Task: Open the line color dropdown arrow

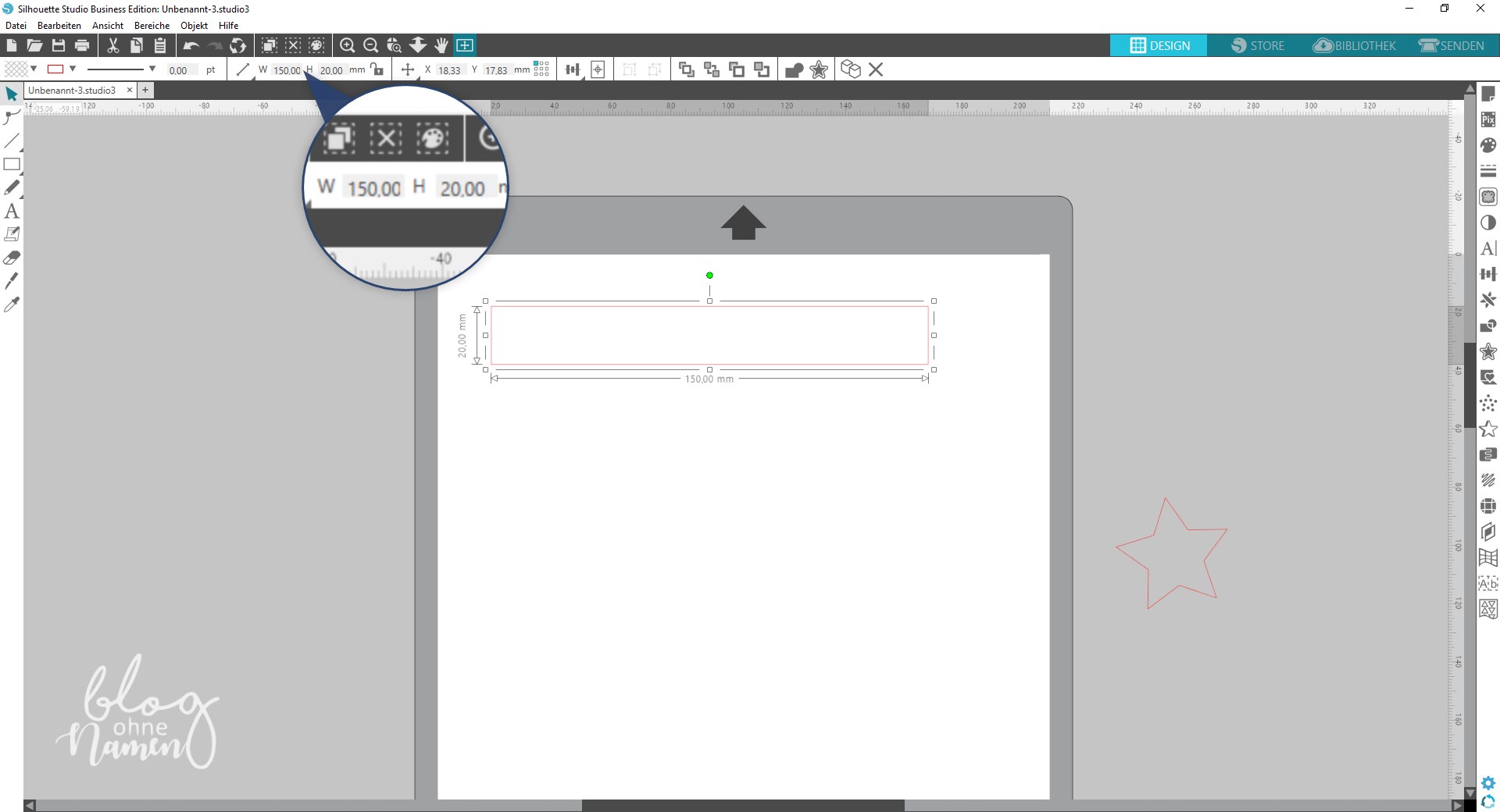Action: point(73,69)
